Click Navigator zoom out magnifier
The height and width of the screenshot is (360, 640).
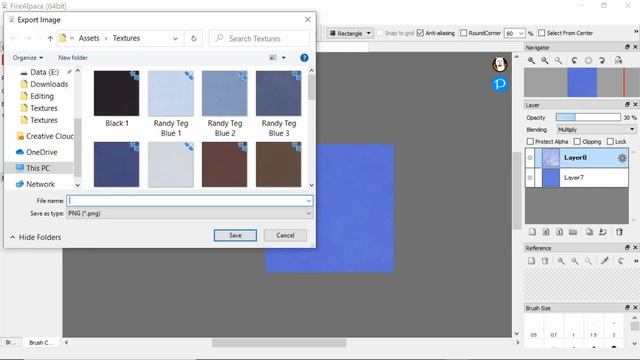pos(545,60)
